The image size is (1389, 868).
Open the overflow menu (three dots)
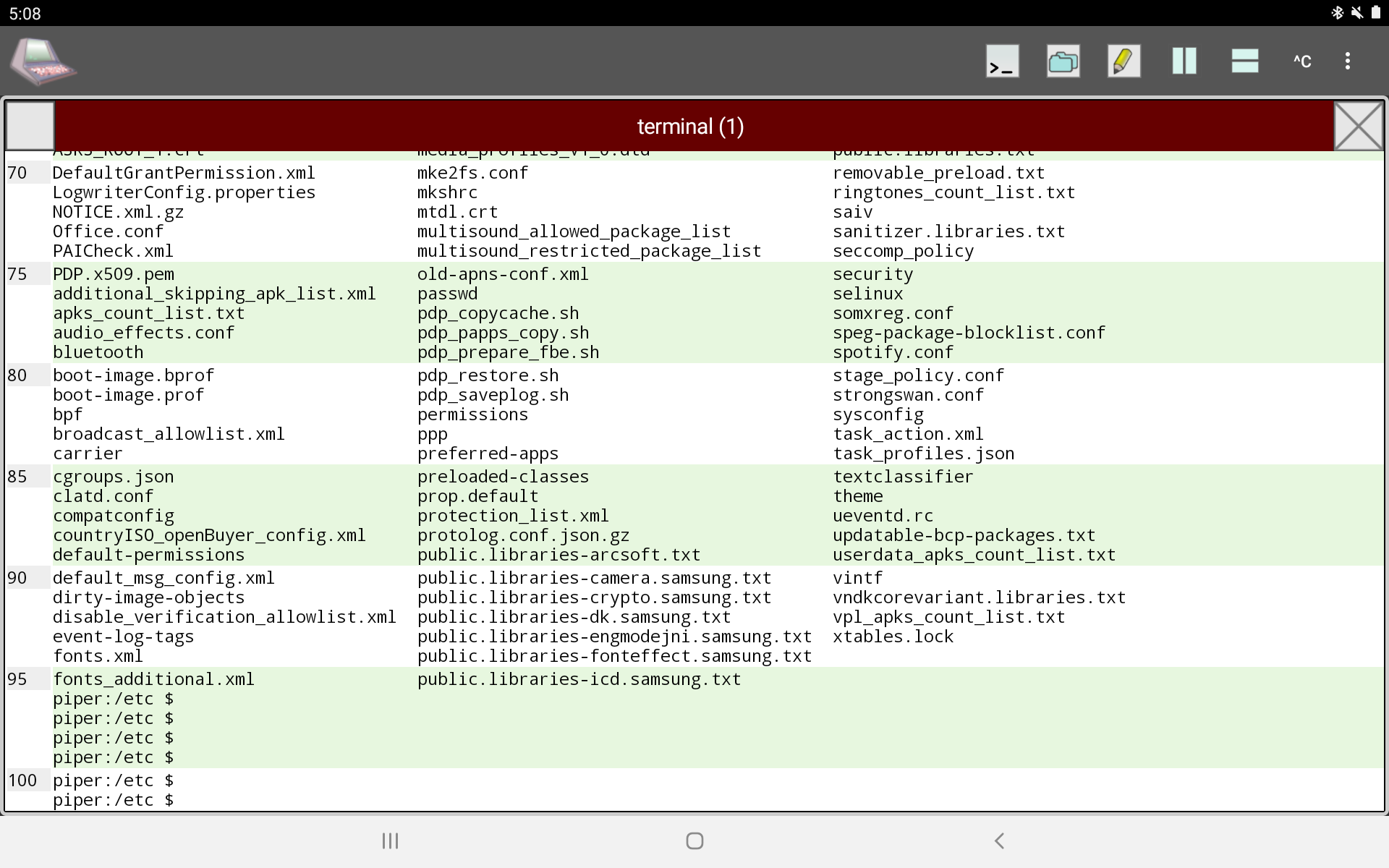(x=1347, y=61)
